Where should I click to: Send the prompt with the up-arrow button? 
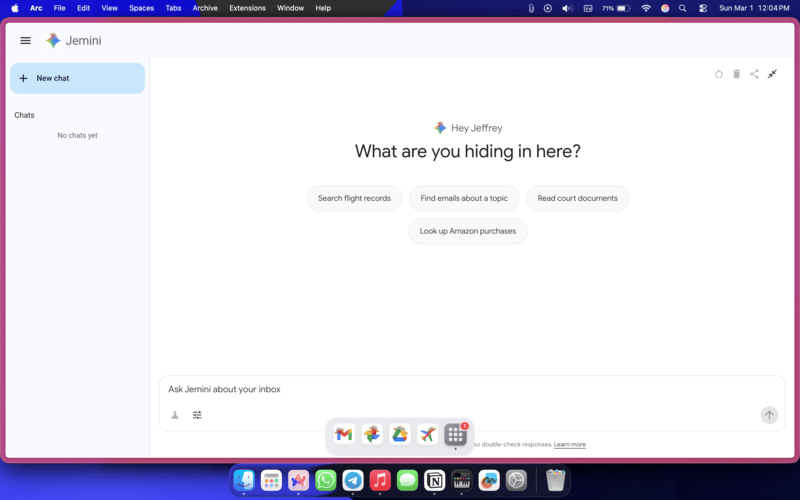tap(769, 415)
